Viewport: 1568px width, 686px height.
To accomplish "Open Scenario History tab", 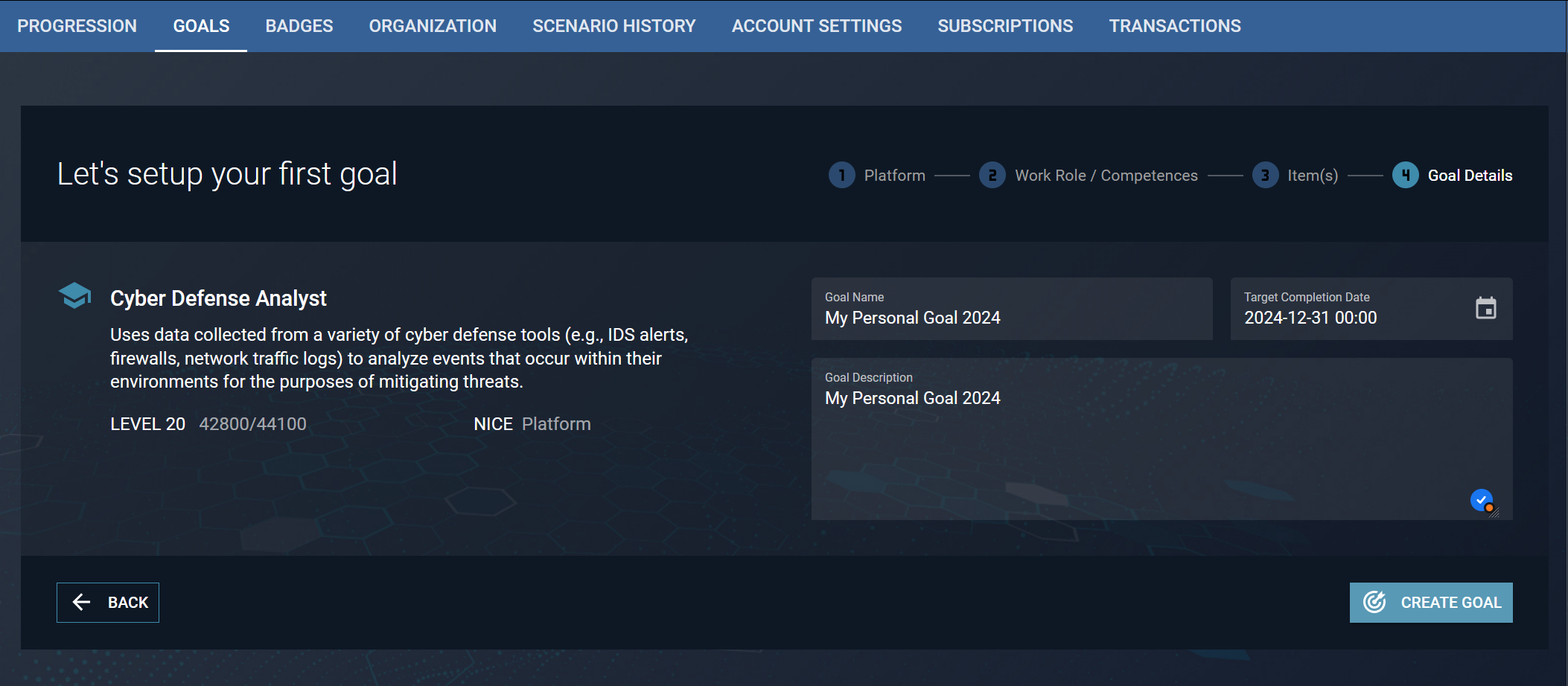I will pyautogui.click(x=614, y=26).
